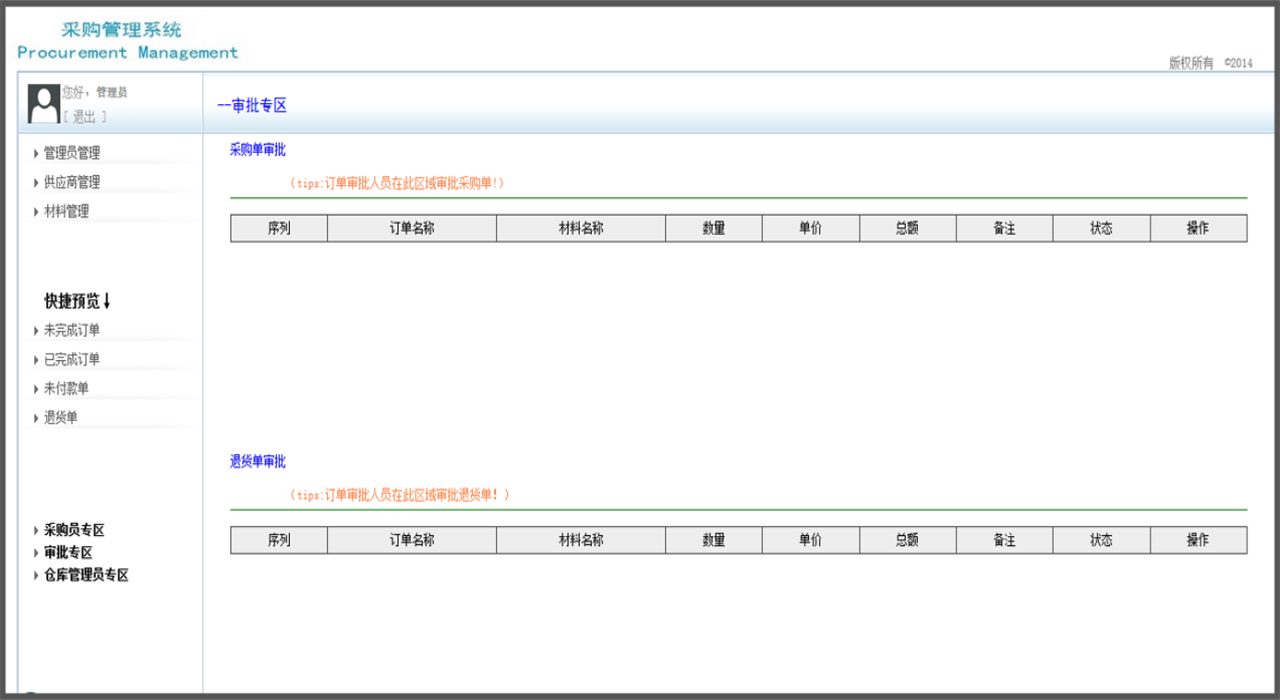Click arrow bullet before 采购员专区

[x=37, y=531]
